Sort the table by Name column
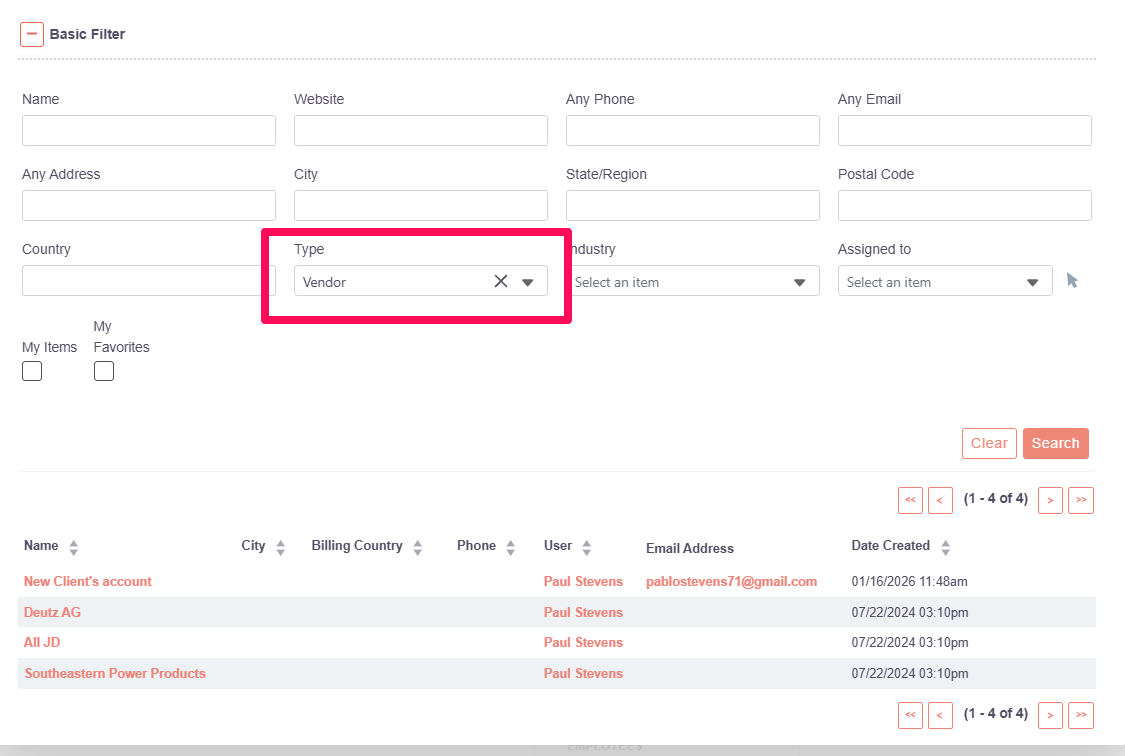The width and height of the screenshot is (1125, 756). coord(73,547)
